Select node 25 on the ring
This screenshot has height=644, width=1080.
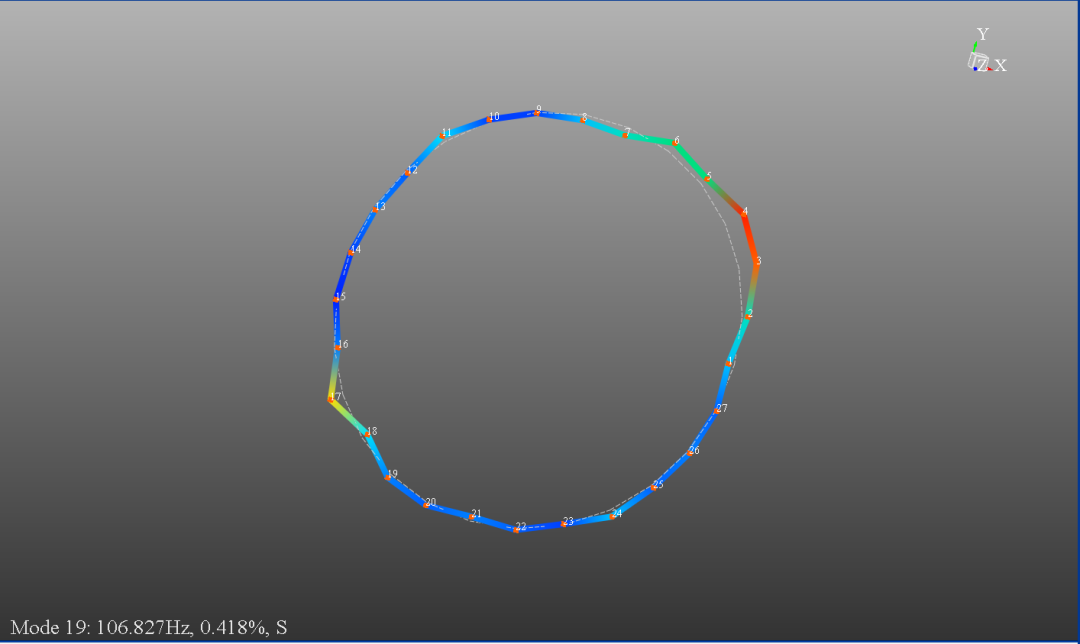(654, 487)
